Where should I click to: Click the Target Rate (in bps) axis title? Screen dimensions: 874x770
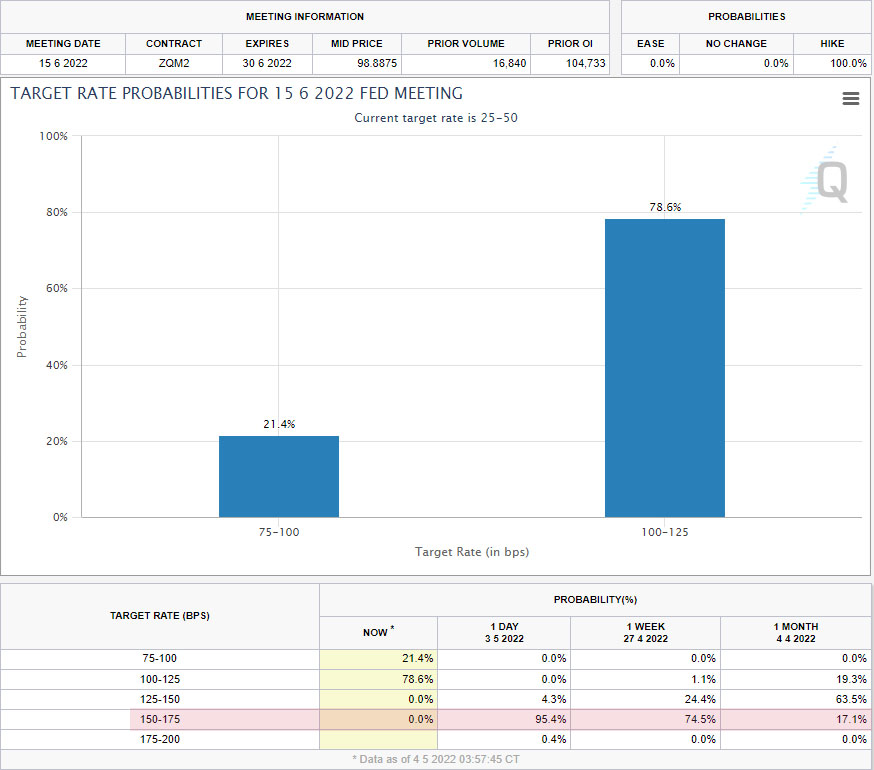click(x=472, y=552)
